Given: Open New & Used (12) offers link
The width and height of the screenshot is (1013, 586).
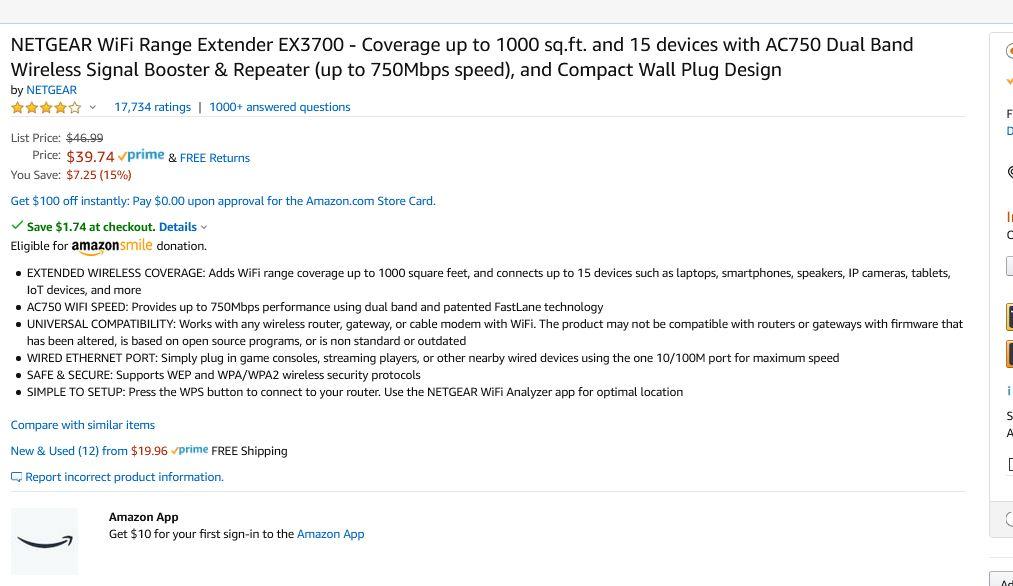Looking at the screenshot, I should (x=89, y=451).
